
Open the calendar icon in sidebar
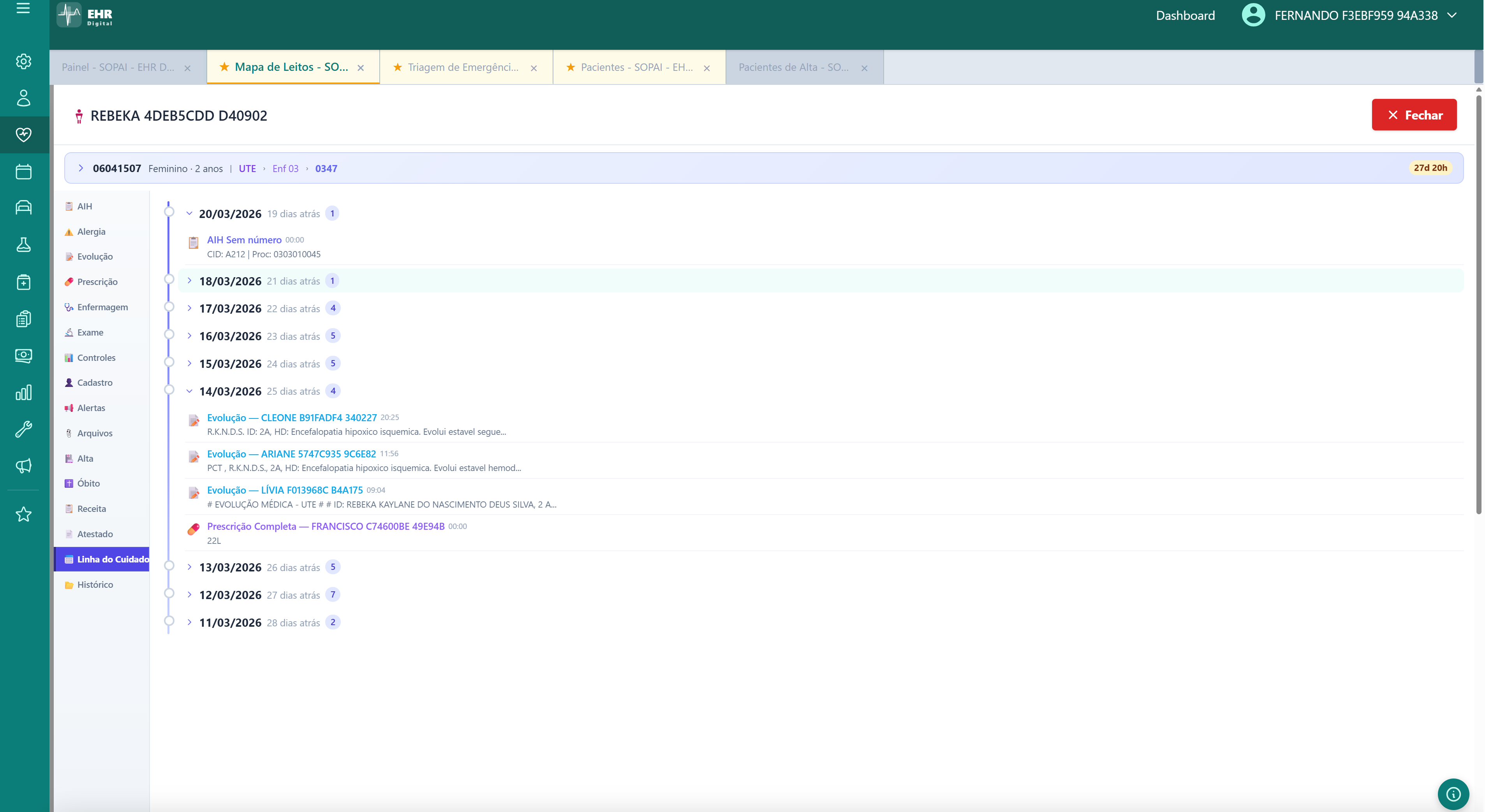coord(24,172)
